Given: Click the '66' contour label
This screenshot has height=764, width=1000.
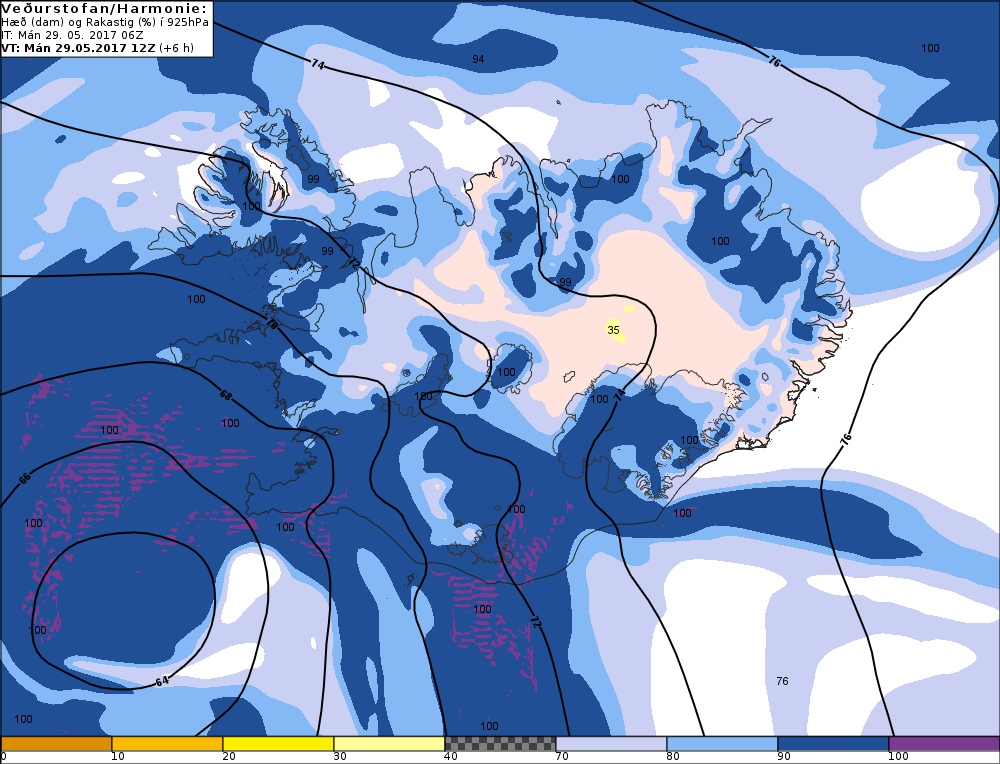Looking at the screenshot, I should (25, 478).
